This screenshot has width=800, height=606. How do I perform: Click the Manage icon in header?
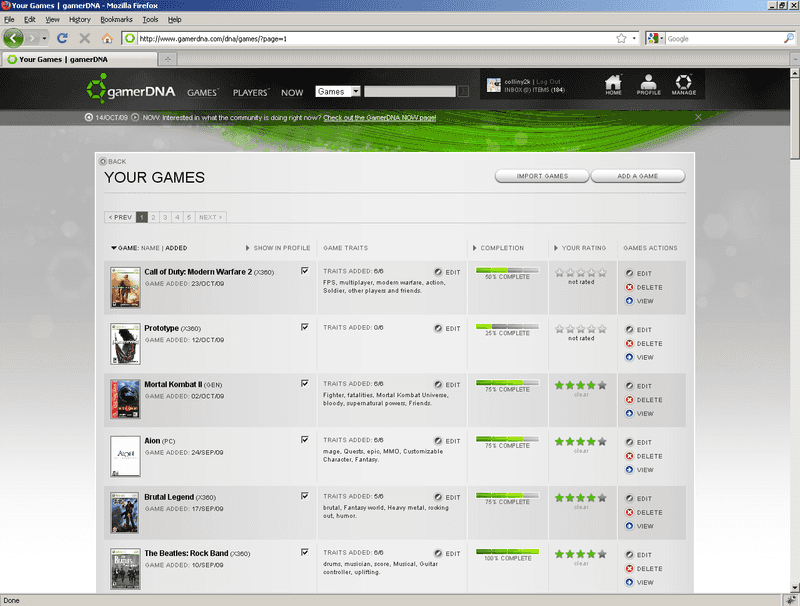pyautogui.click(x=683, y=84)
